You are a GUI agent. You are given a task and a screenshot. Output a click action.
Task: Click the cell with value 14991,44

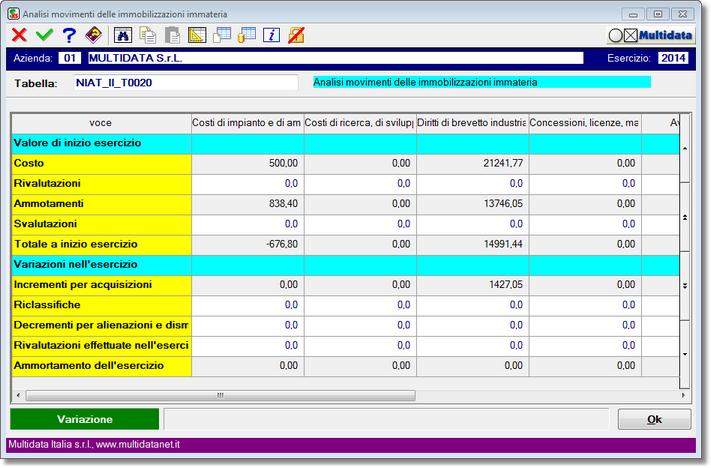tap(472, 244)
